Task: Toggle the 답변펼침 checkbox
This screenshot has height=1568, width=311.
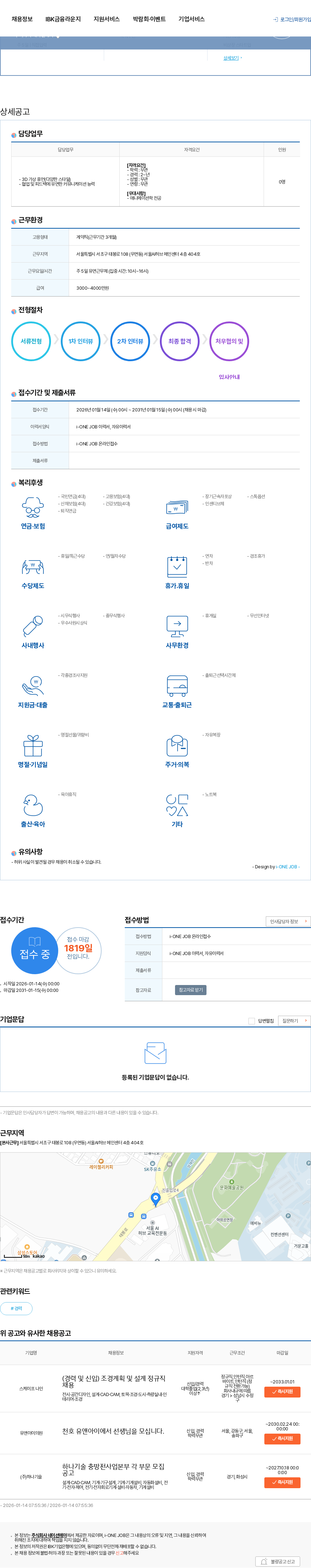Action: 251,1021
